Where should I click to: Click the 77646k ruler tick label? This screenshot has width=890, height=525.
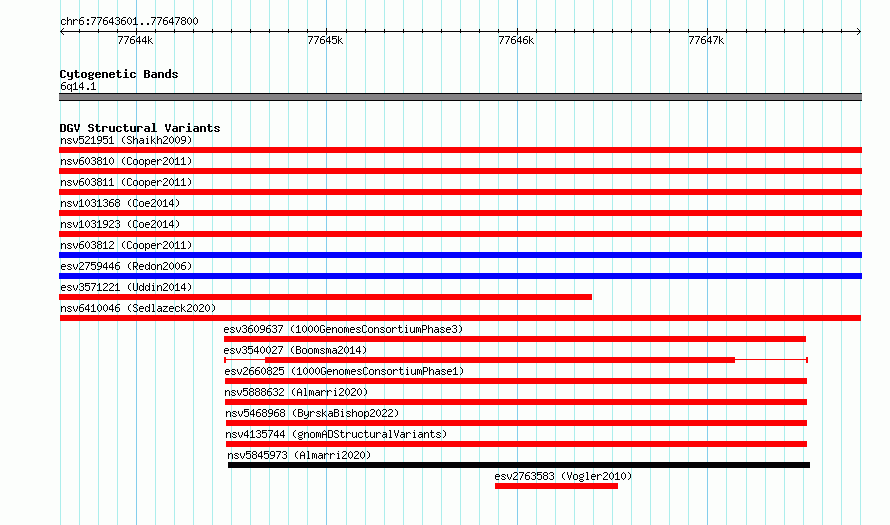516,40
